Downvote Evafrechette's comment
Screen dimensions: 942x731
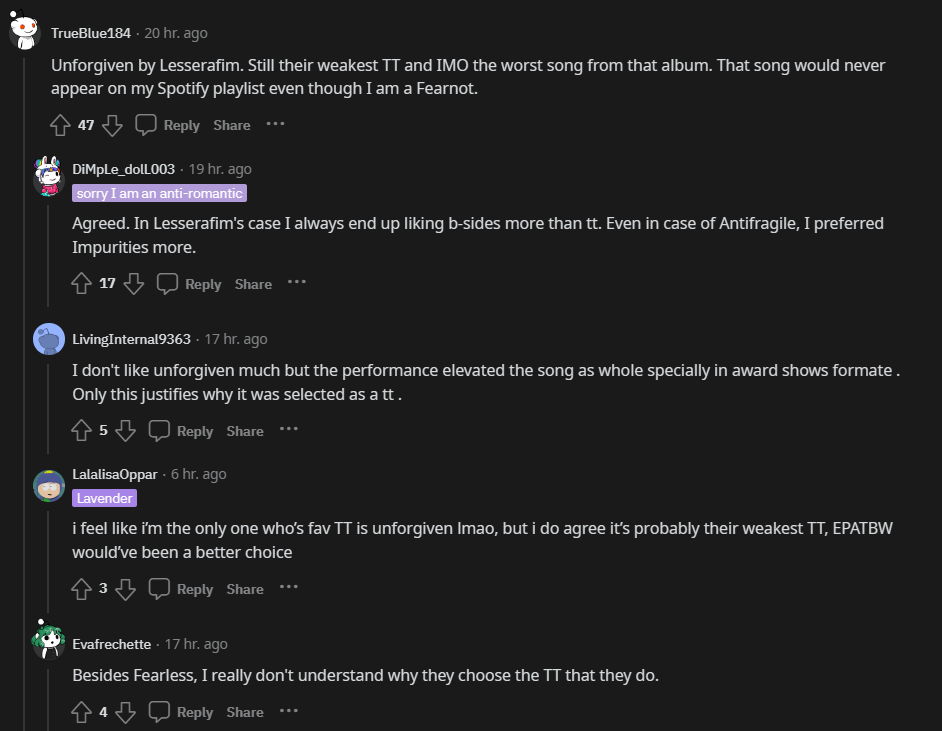(125, 712)
